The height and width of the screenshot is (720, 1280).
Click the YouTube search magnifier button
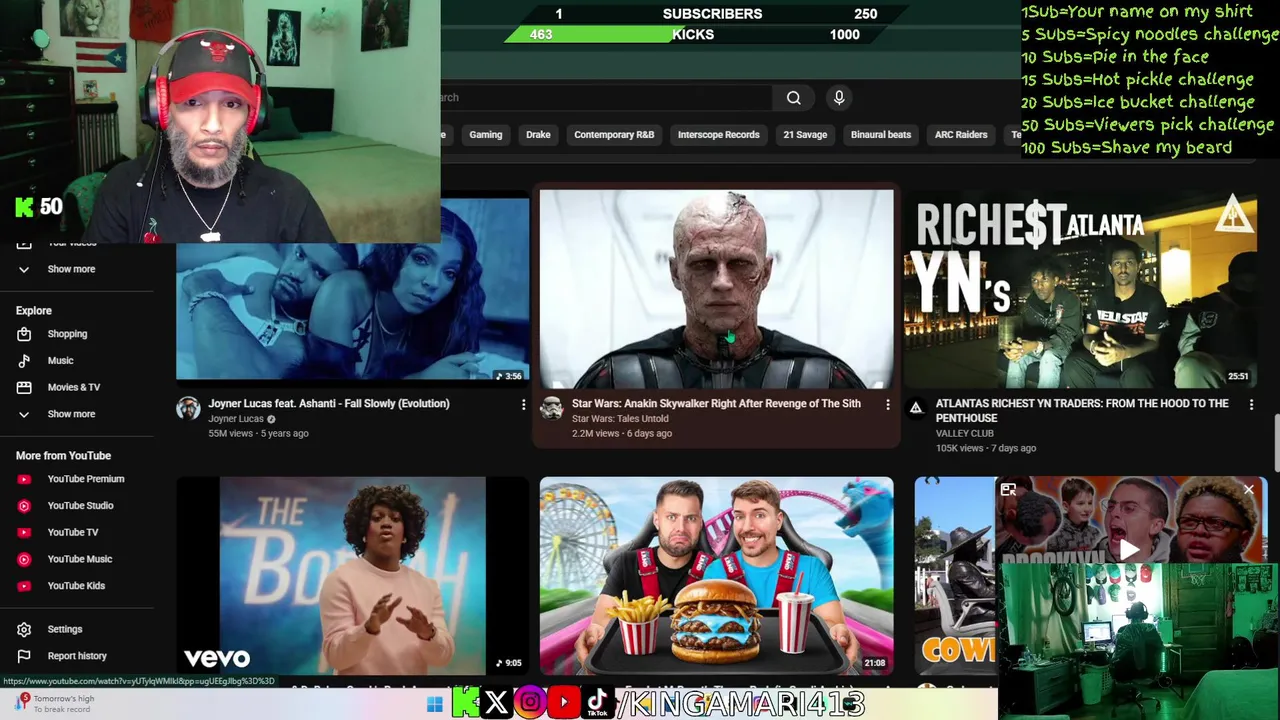793,98
